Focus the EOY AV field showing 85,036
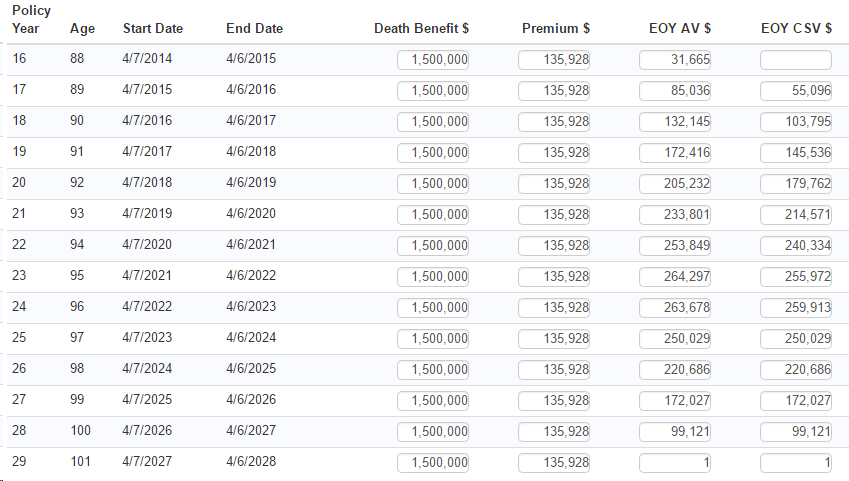The height and width of the screenshot is (481, 849). (675, 91)
